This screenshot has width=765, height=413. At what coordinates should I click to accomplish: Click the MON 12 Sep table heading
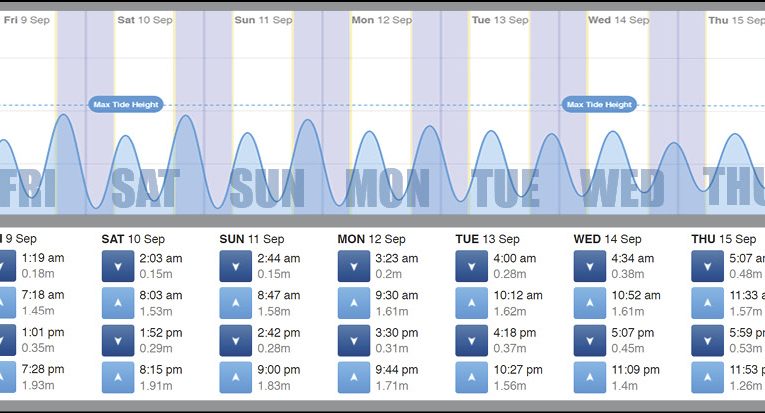click(x=372, y=240)
